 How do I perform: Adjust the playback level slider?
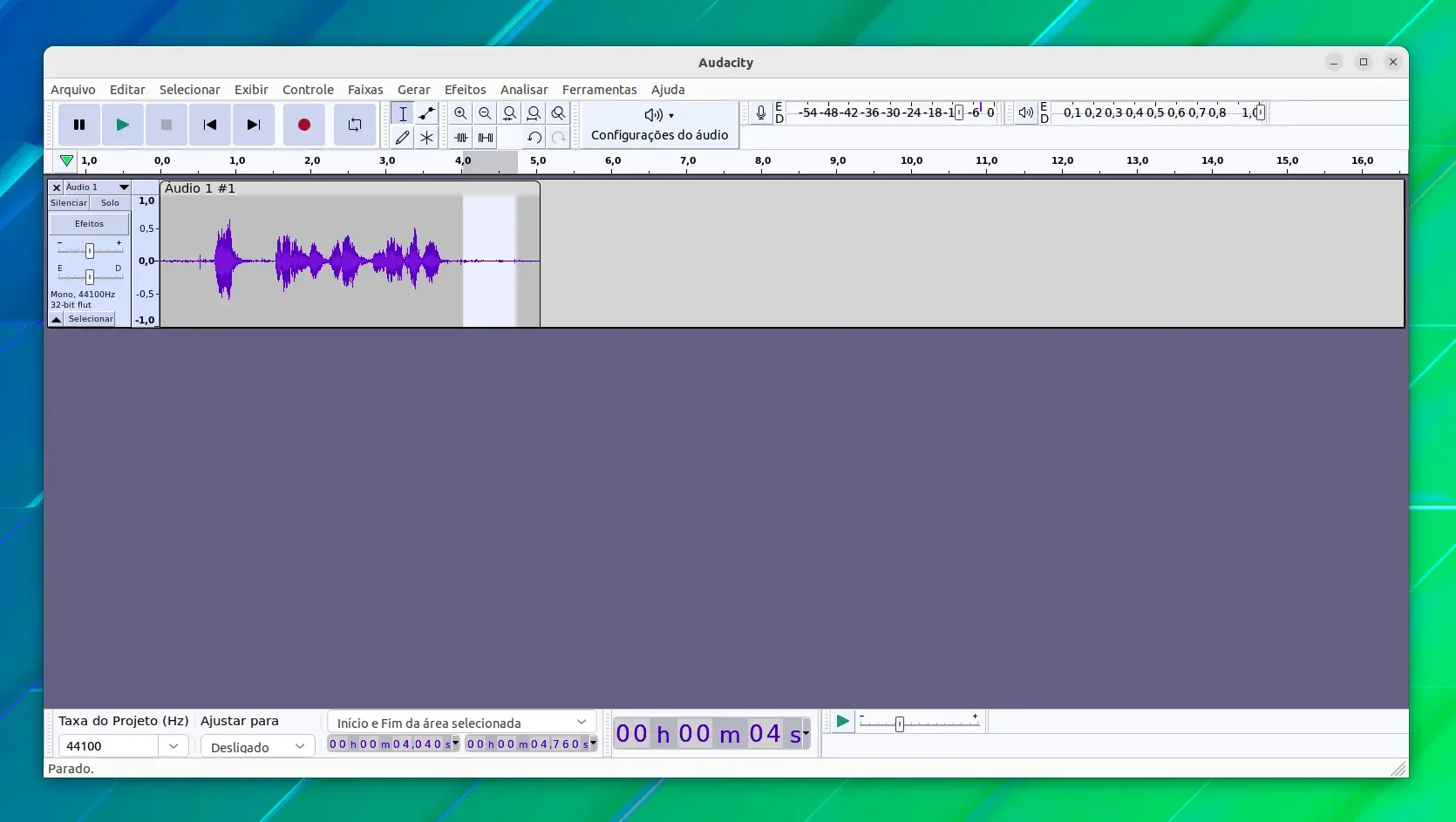coord(1260,112)
